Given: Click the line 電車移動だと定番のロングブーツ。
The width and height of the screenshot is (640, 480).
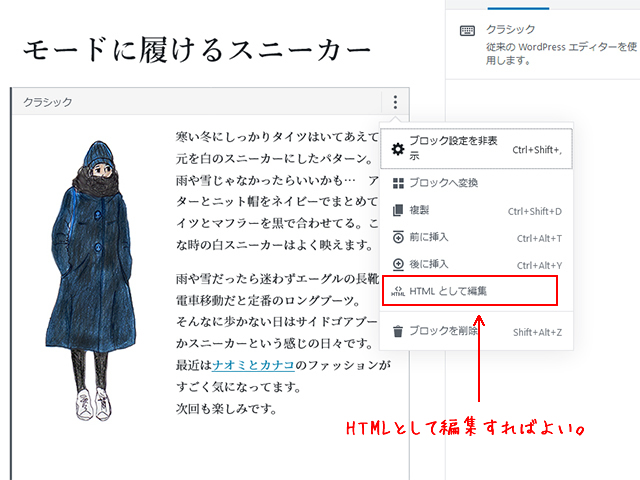Looking at the screenshot, I should [269, 300].
